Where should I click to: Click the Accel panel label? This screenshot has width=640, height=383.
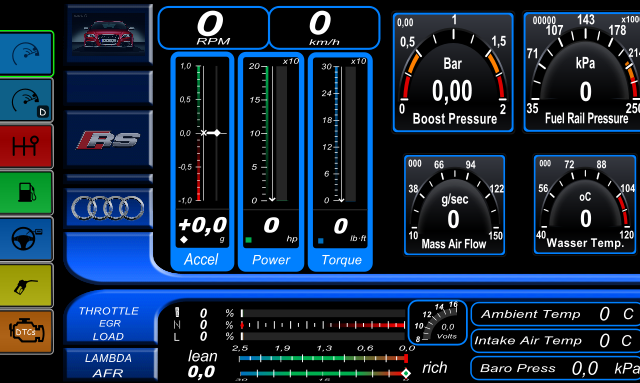tap(201, 260)
